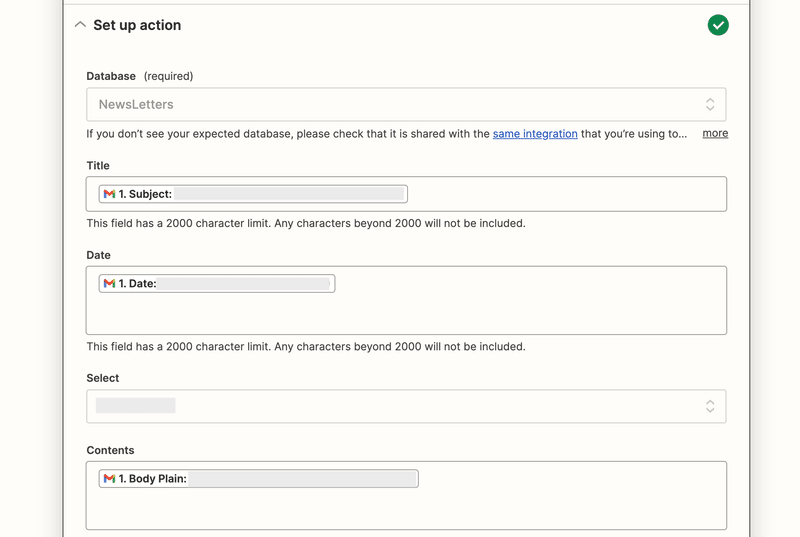
Task: Click the green checkmark status icon
Action: [x=718, y=25]
